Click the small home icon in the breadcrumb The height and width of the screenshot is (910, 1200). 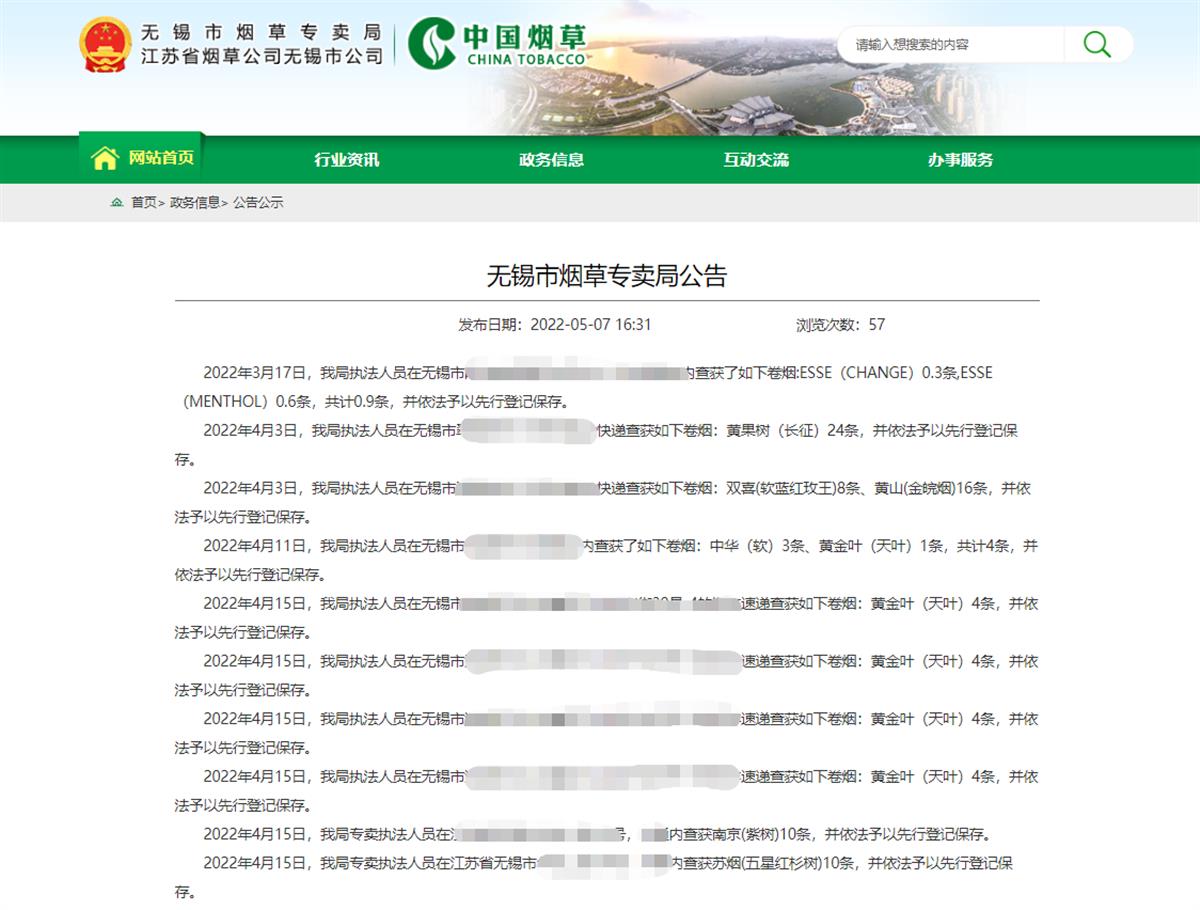tap(117, 202)
